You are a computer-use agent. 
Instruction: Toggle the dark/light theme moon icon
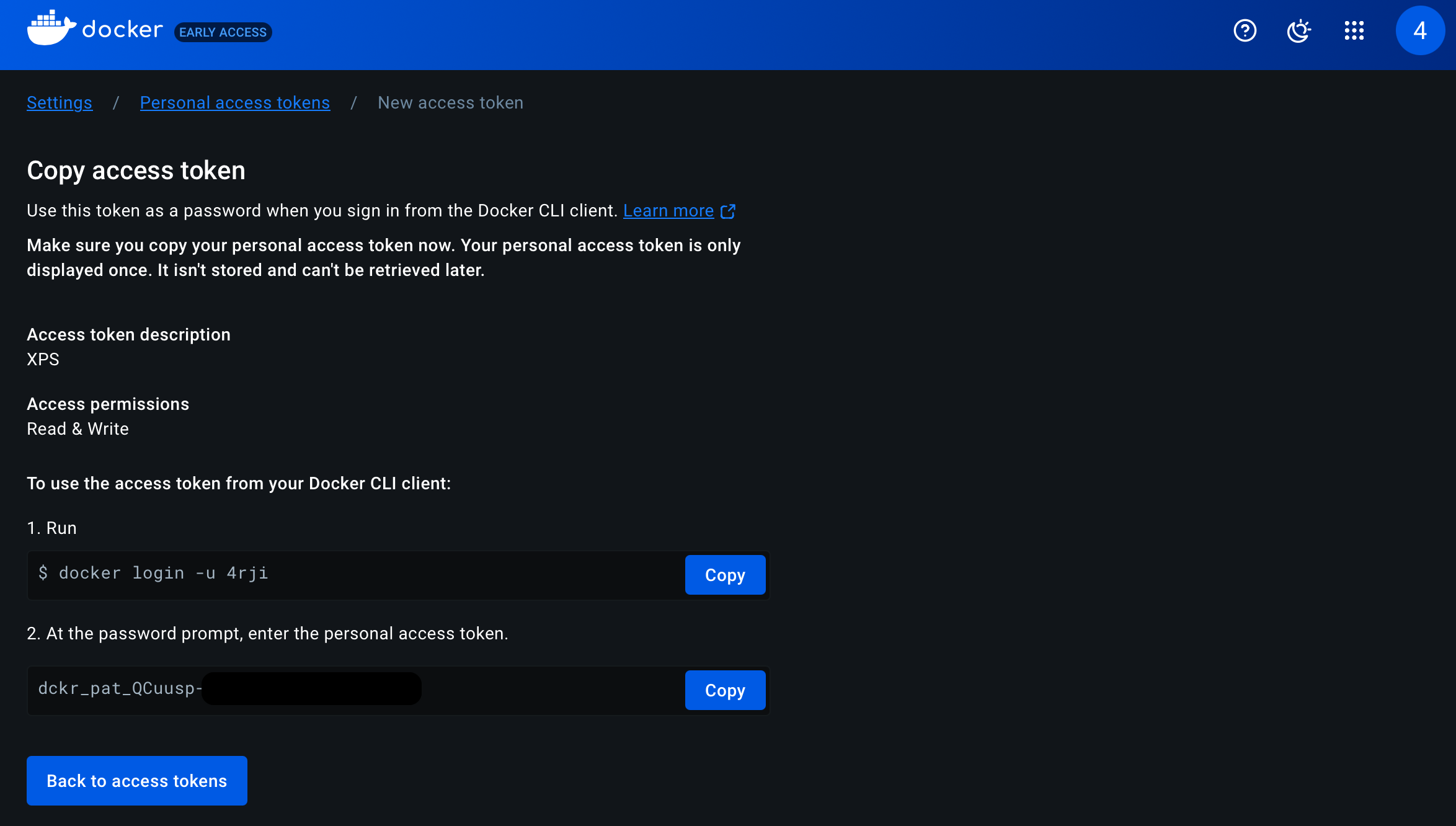coord(1298,30)
